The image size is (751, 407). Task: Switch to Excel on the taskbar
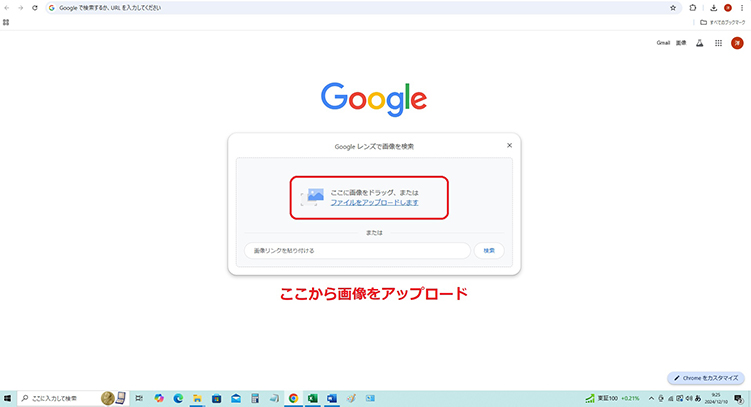pos(312,398)
